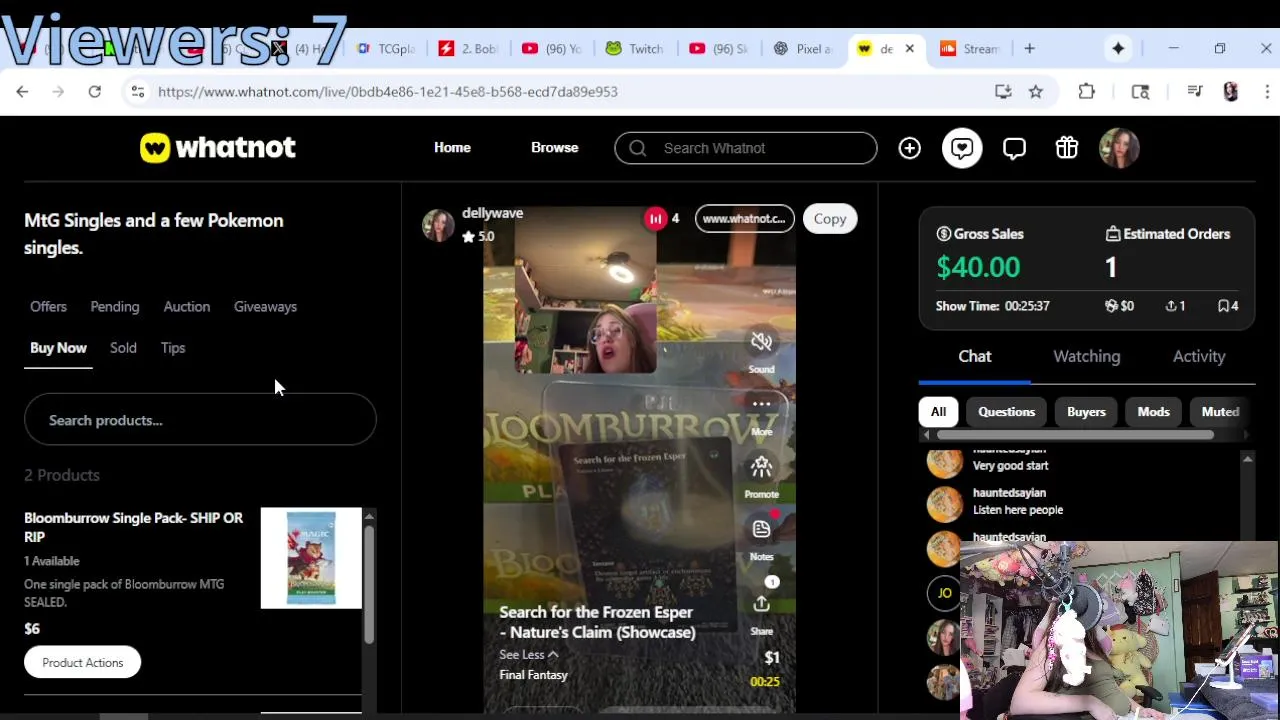The width and height of the screenshot is (1280, 720).
Task: Switch to the Activity tab
Action: (1199, 356)
